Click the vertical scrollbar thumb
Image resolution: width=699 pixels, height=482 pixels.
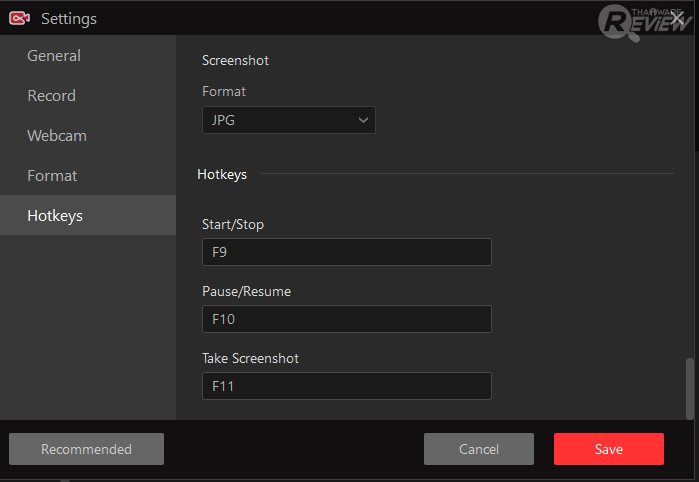pyautogui.click(x=690, y=388)
